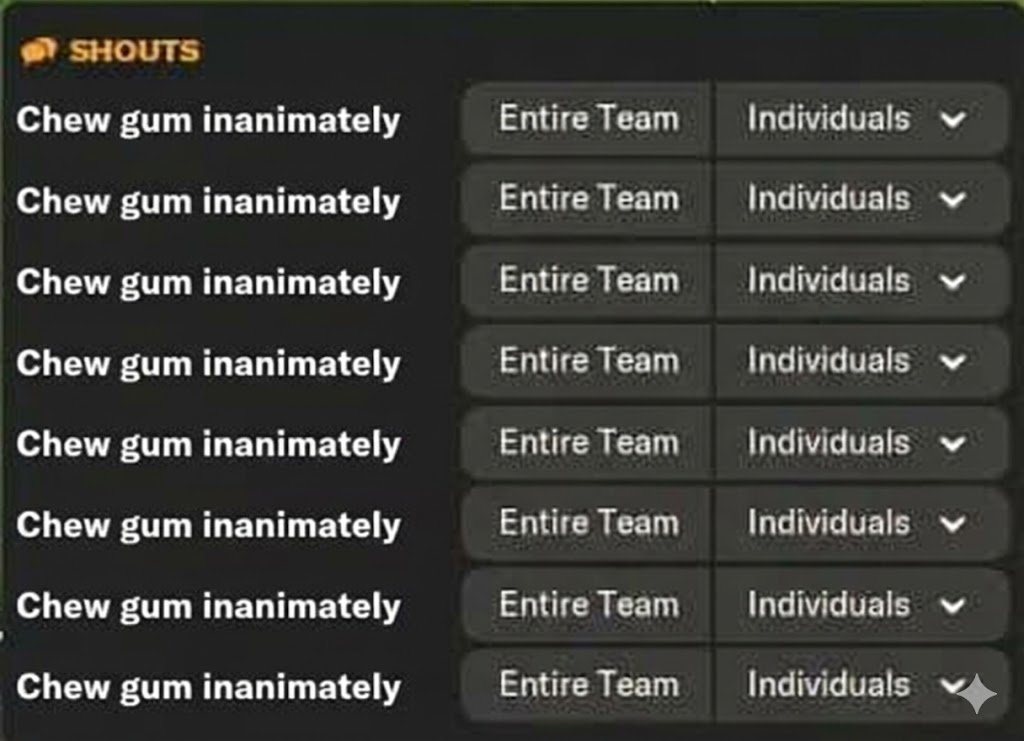
Task: Select Entire Team in the seventh shout row
Action: [588, 604]
